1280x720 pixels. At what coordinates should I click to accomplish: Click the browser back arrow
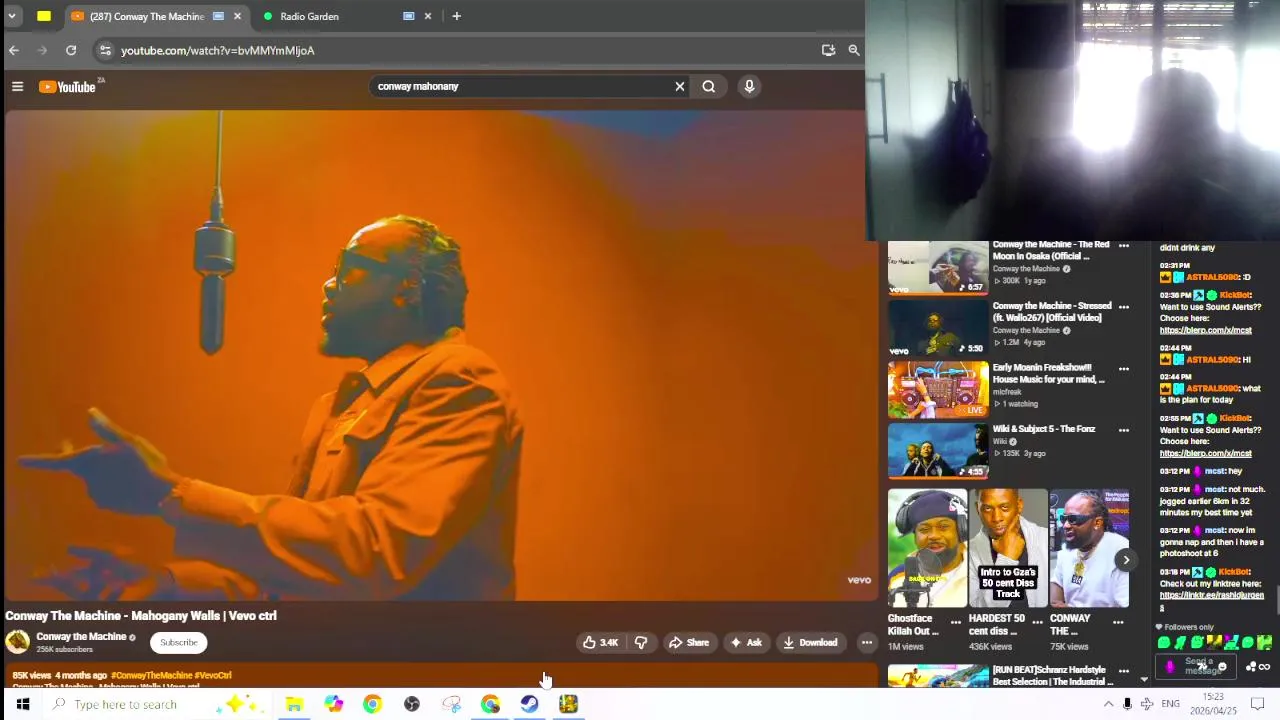(14, 50)
